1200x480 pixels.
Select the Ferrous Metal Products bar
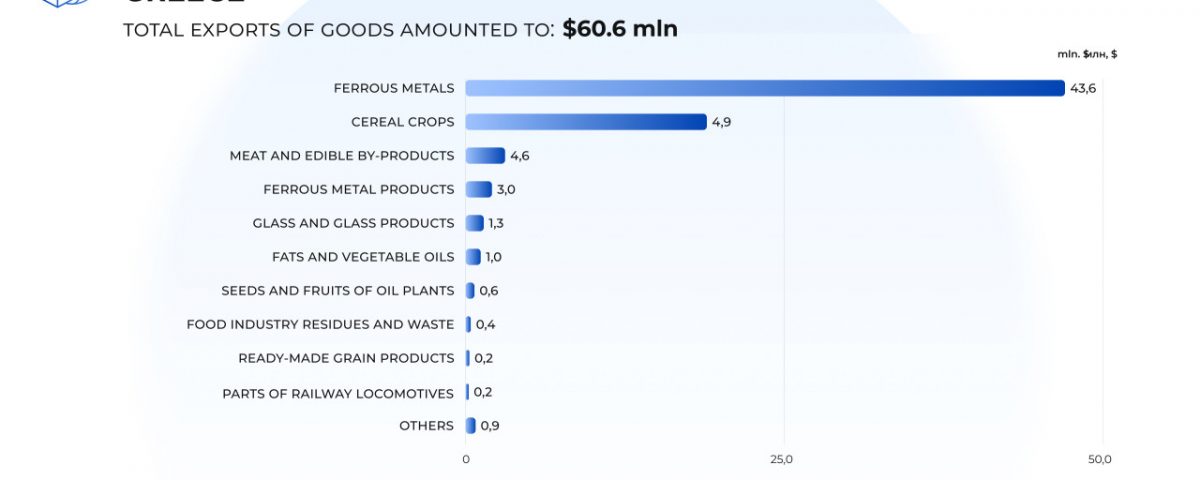479,190
